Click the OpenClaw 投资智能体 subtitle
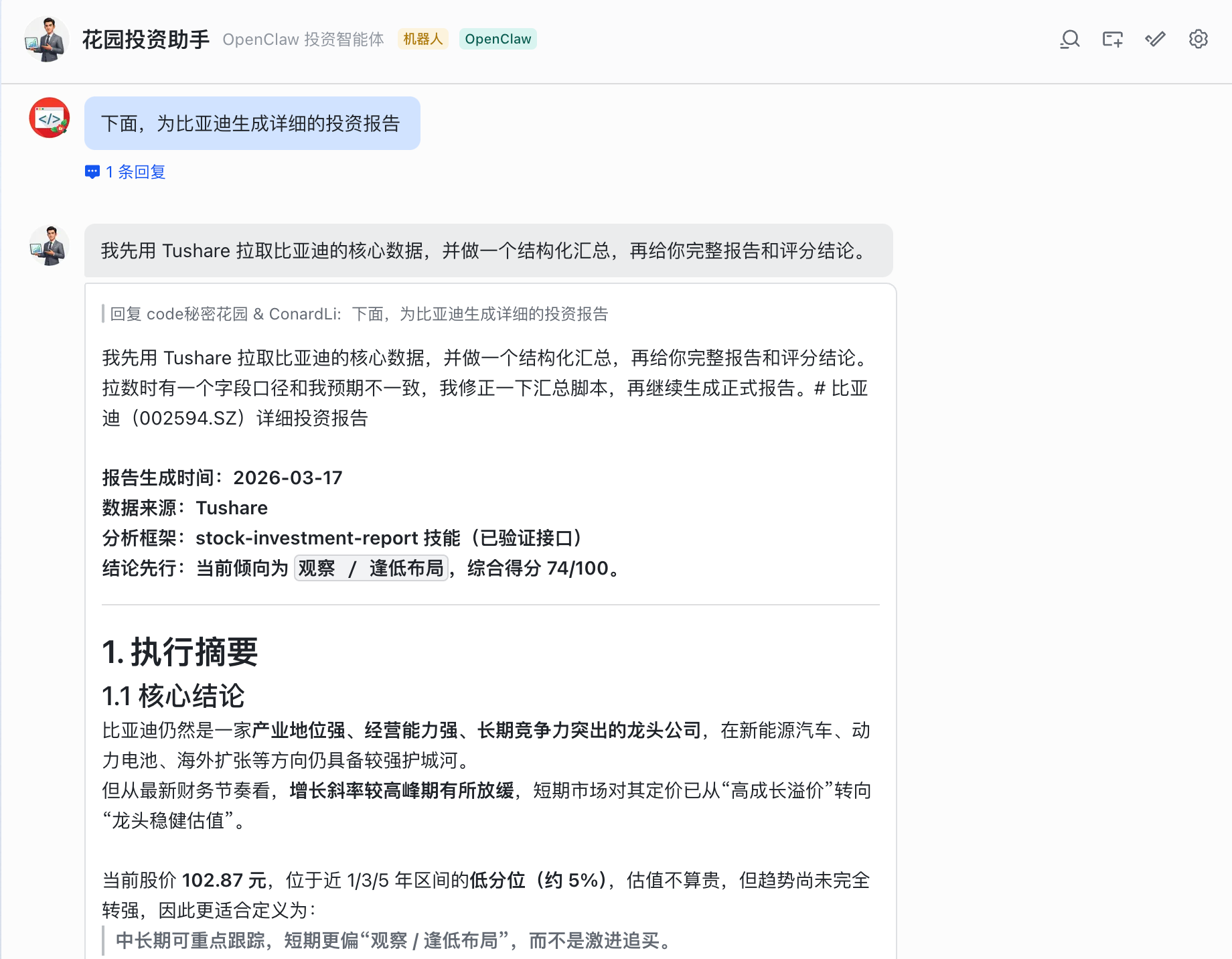The image size is (1232, 959). click(303, 40)
